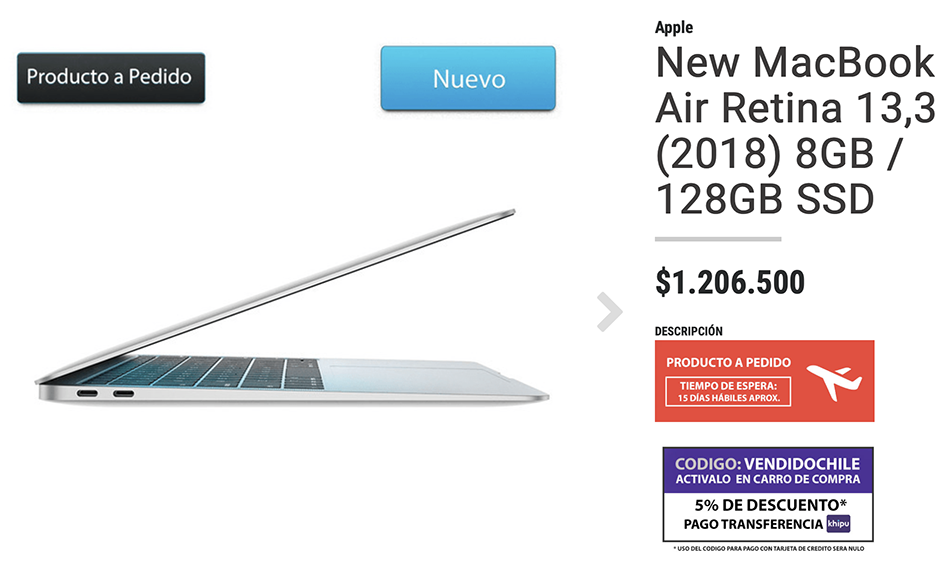Click the $1.206.500 price text
Image resolution: width=950 pixels, height=583 pixels.
click(730, 282)
